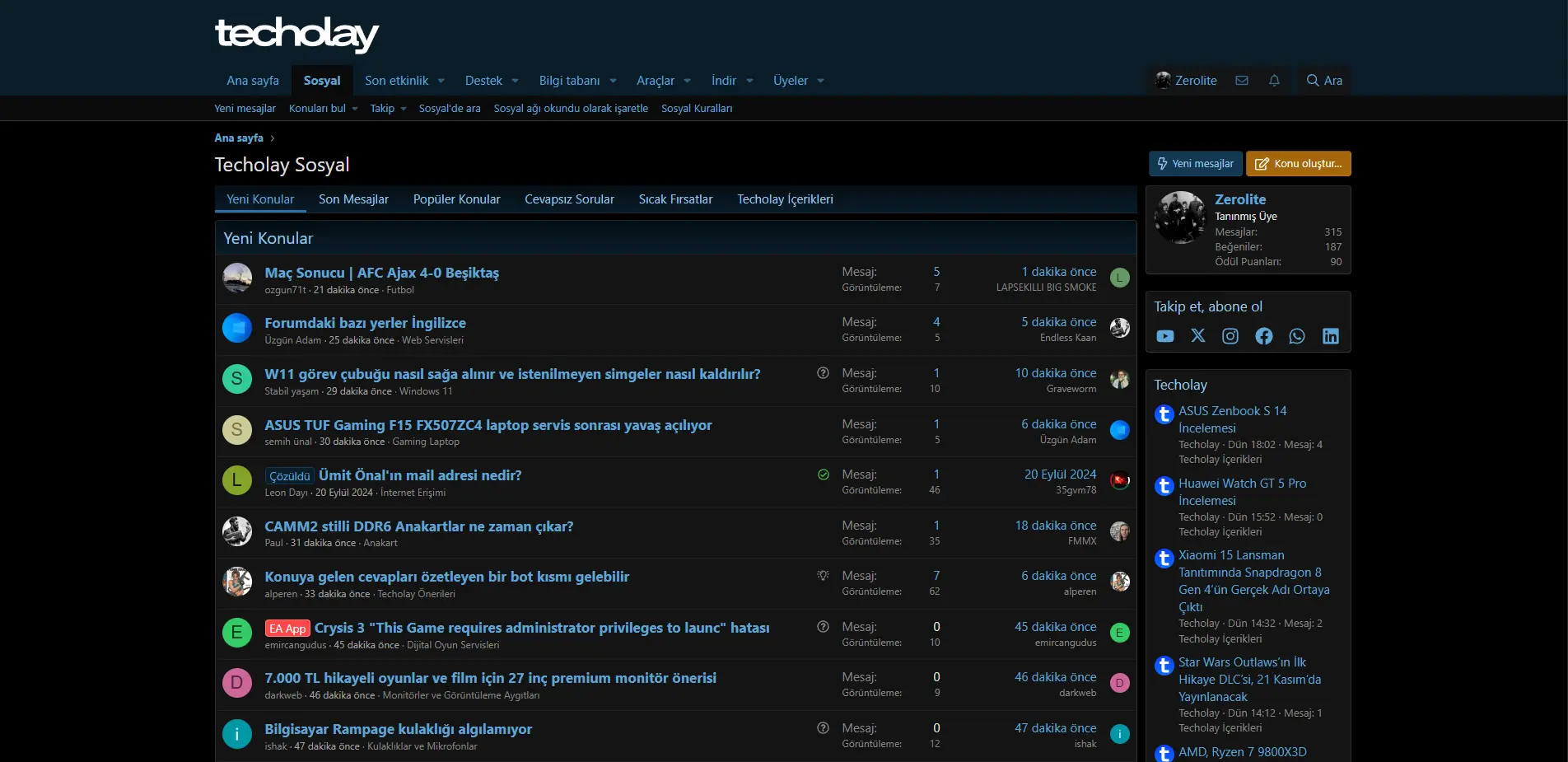Open thread CAMM2 stilli DDR6 Anakartlar
The height and width of the screenshot is (762, 1568).
pos(418,526)
